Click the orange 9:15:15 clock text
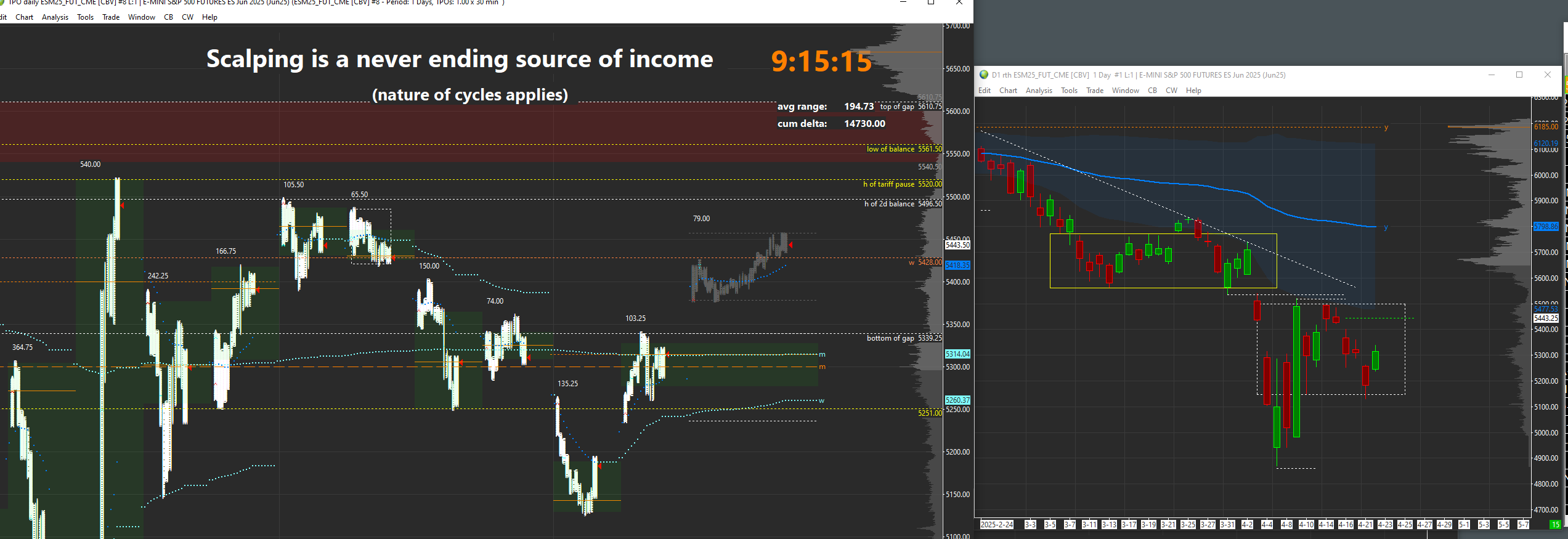Viewport: 1568px width, 539px height. tap(821, 62)
